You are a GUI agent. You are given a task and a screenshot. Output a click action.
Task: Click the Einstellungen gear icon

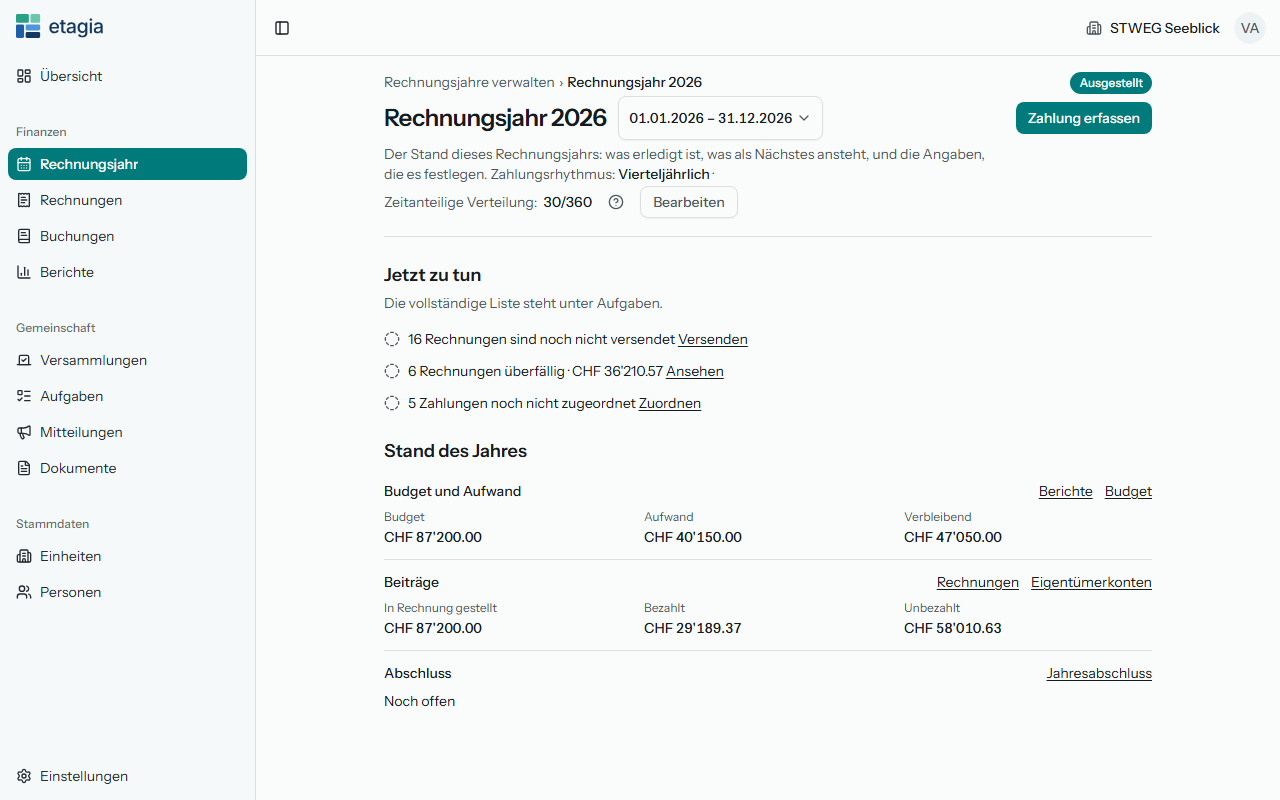pyautogui.click(x=24, y=776)
